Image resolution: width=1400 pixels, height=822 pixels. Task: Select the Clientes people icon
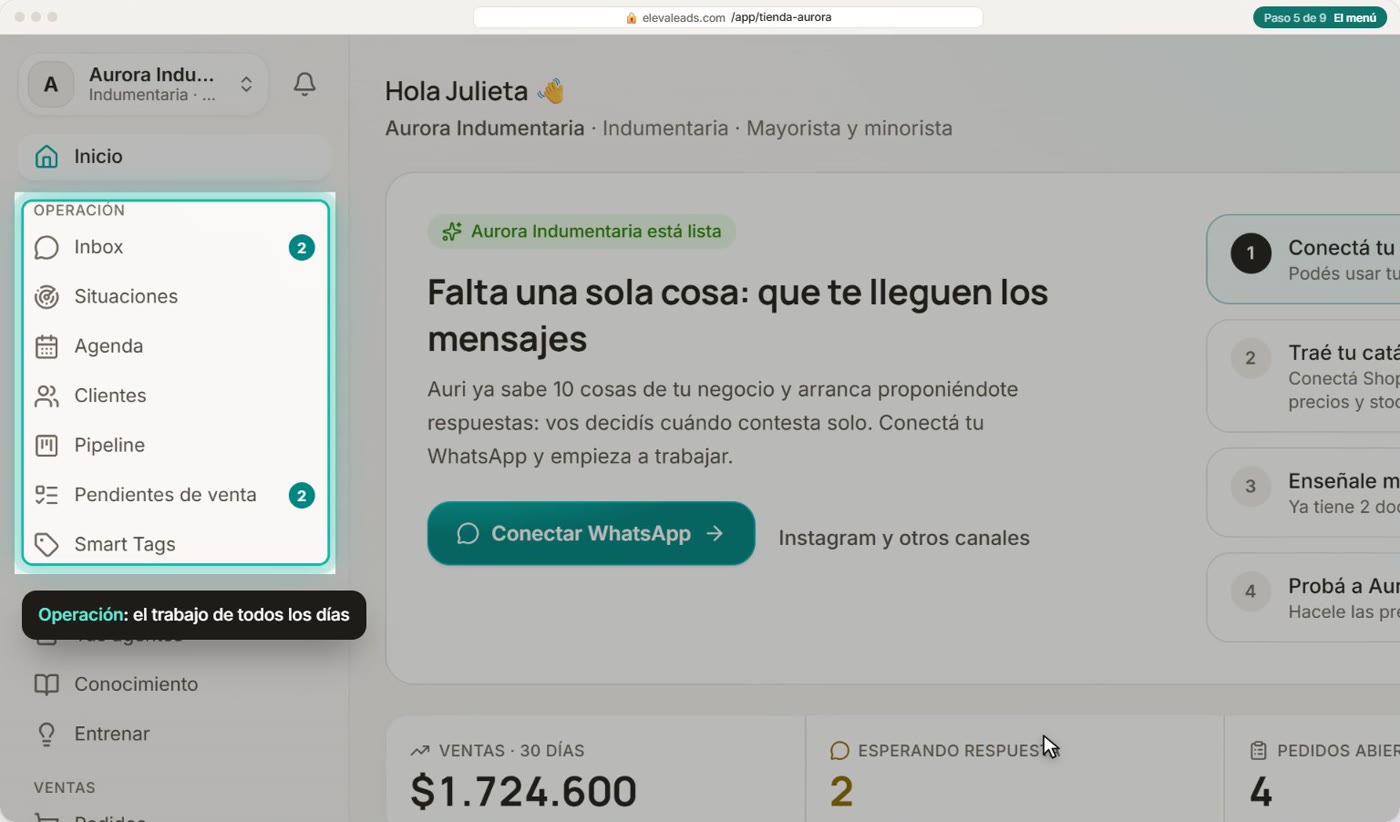(x=46, y=396)
